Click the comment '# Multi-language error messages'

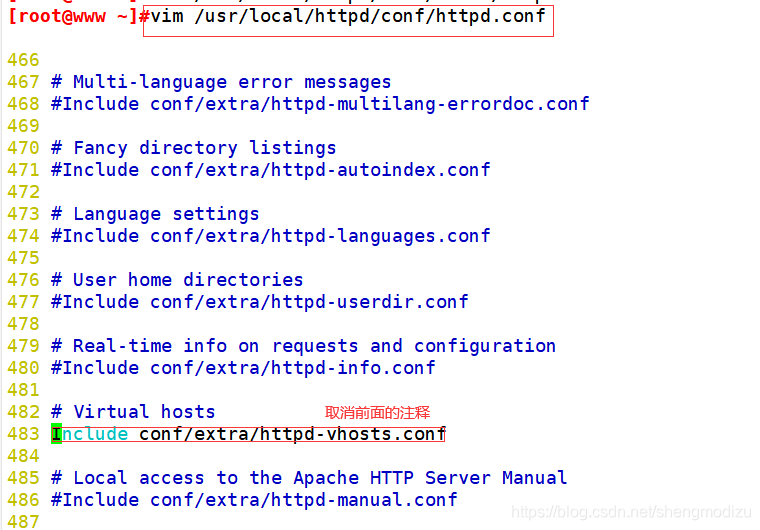pyautogui.click(x=221, y=82)
